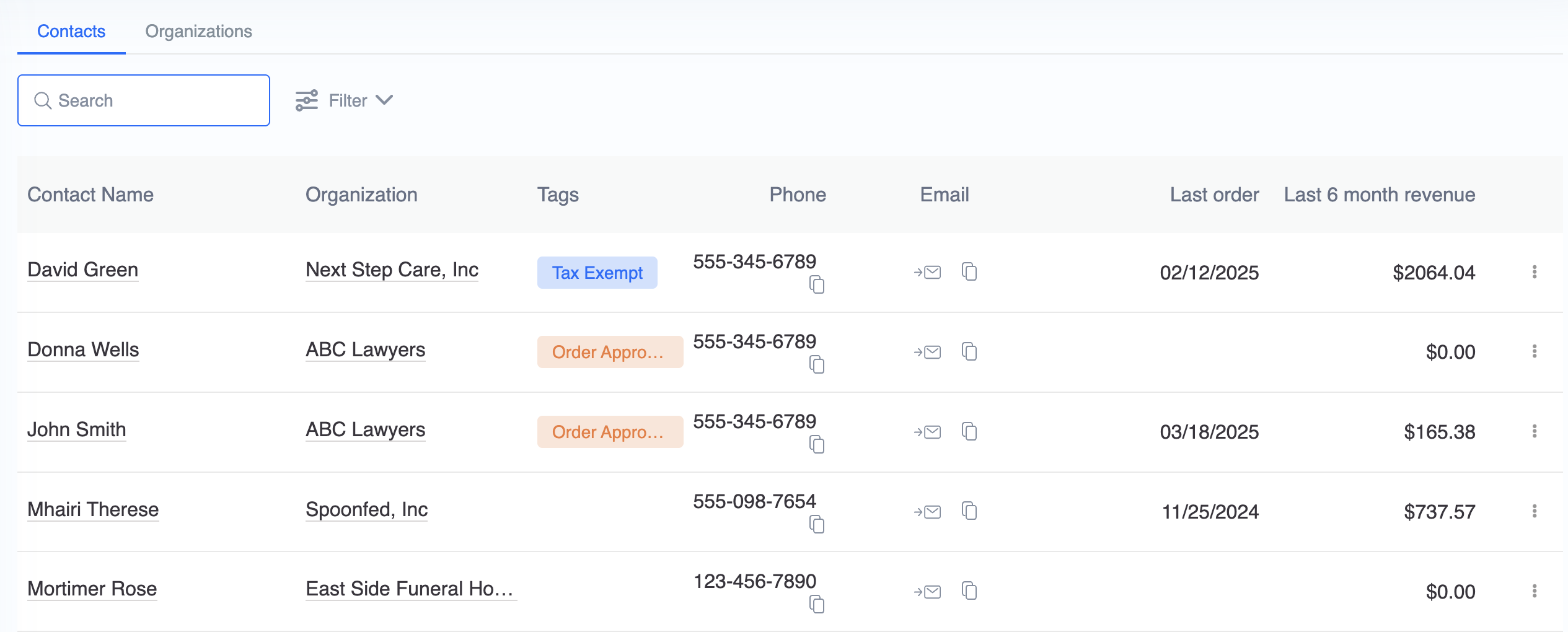Viewport: 1568px width, 632px height.
Task: Switch to the Organizations tab
Action: (198, 31)
